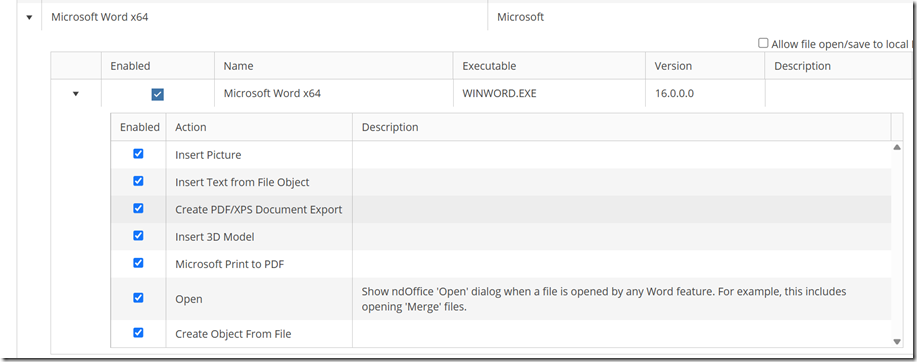This screenshot has width=917, height=362.
Task: Click the ndOffice 'Open' dialog description text
Action: pyautogui.click(x=604, y=299)
